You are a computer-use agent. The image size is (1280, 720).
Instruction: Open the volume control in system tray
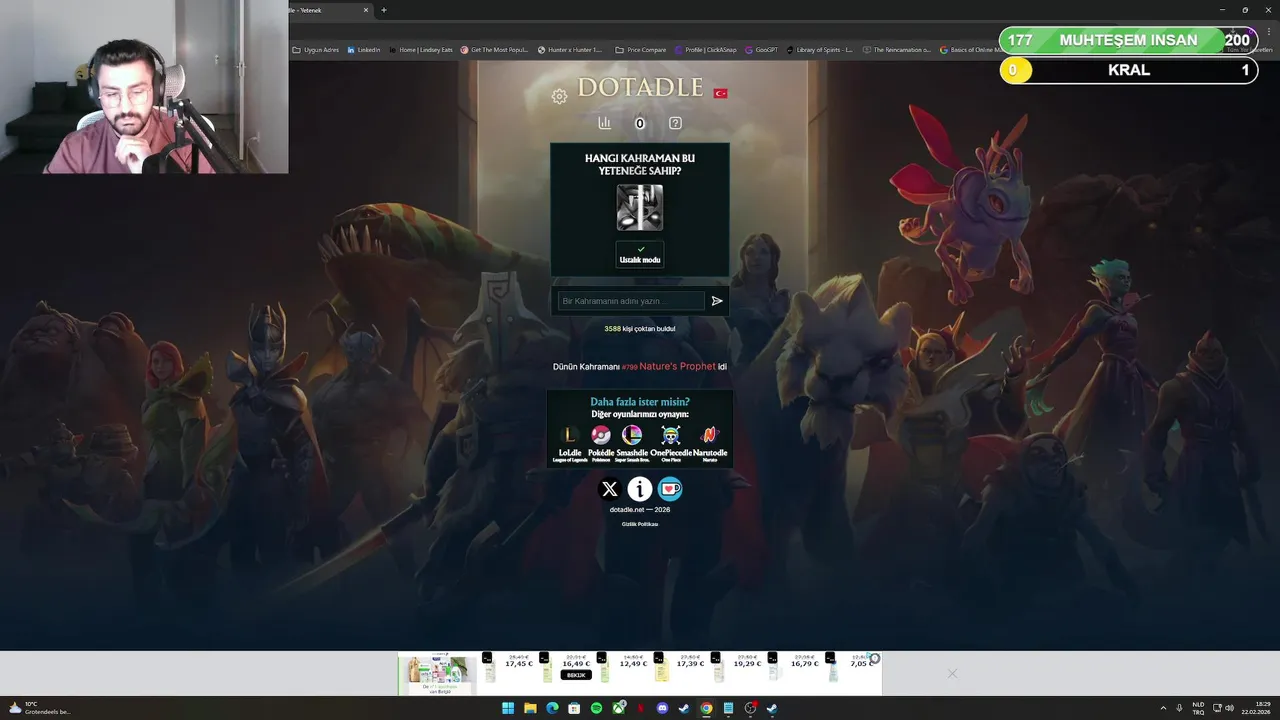click(x=1229, y=708)
